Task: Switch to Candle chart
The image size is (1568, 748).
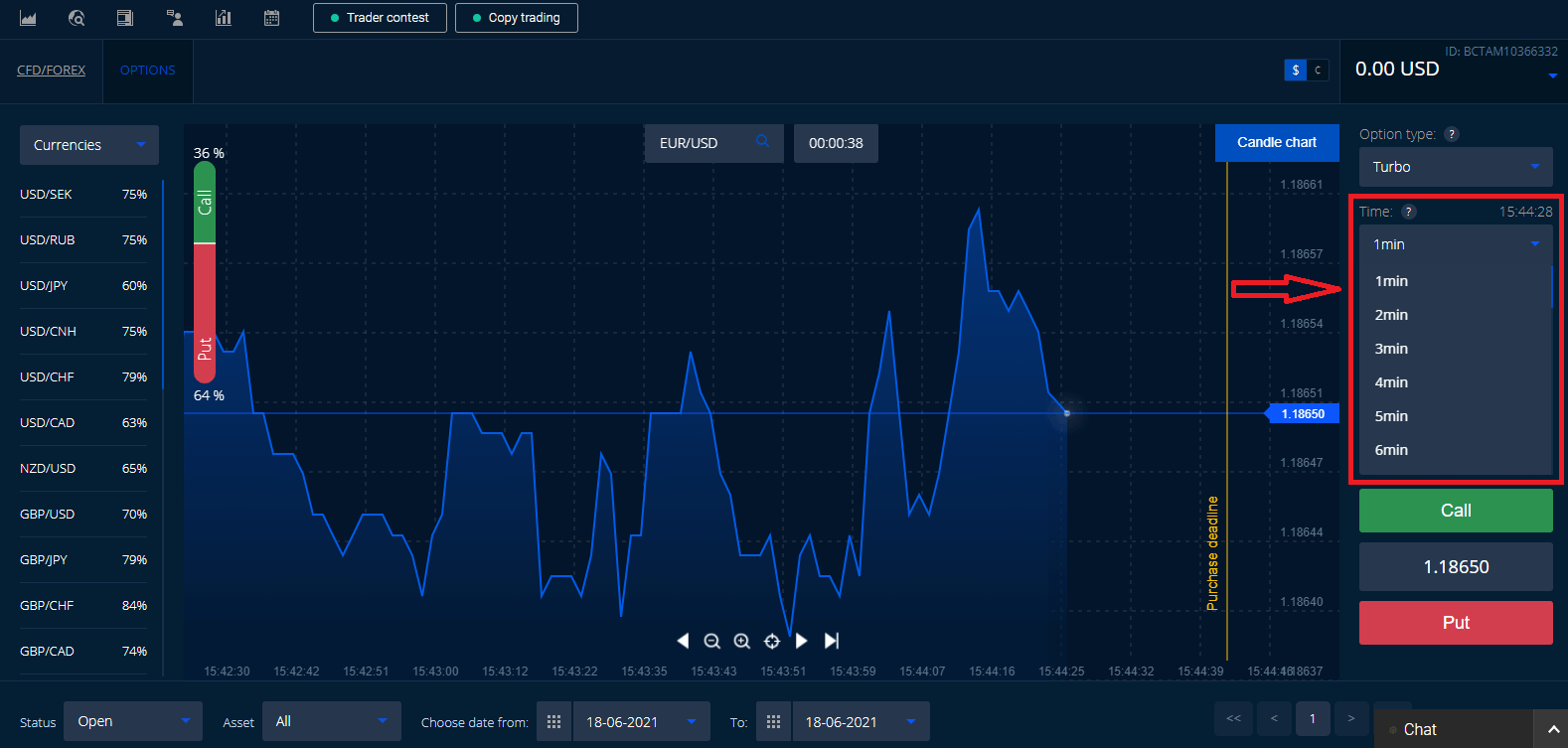Action: pos(1277,143)
